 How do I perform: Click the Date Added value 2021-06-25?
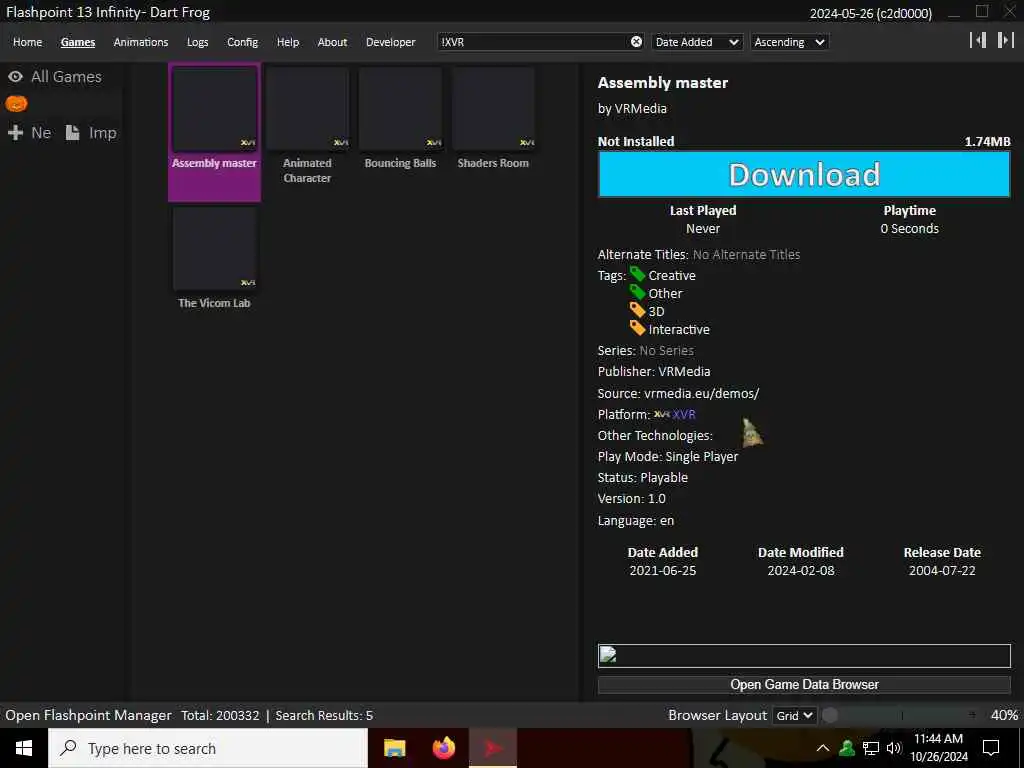(662, 570)
